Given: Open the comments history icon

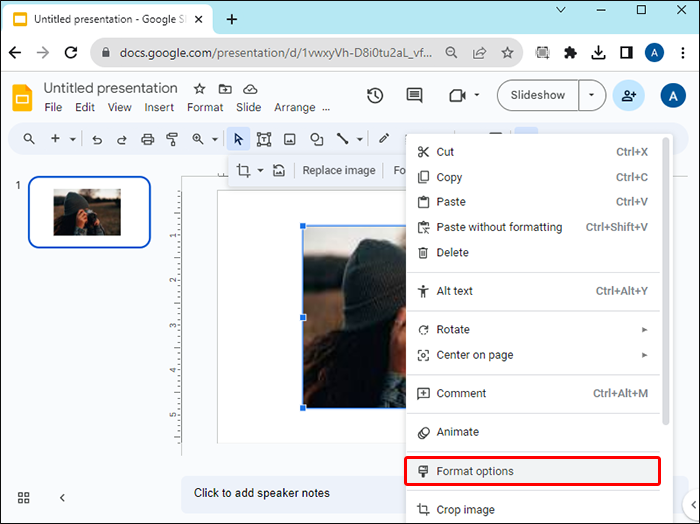Looking at the screenshot, I should point(414,96).
